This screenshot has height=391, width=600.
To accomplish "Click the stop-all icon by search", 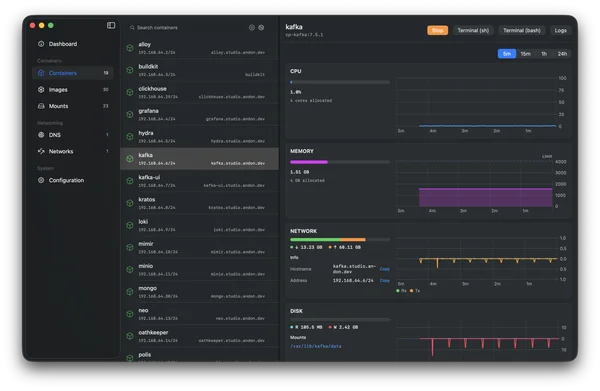I will click(x=261, y=28).
